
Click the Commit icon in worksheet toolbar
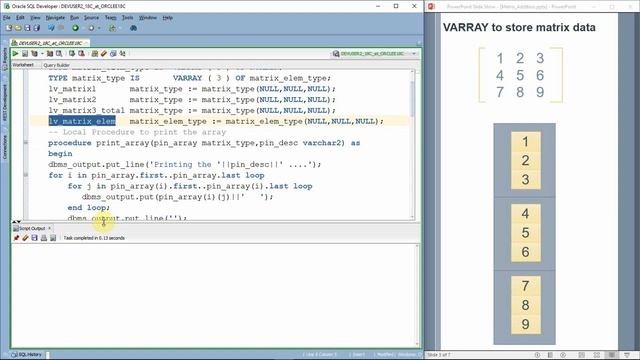click(72, 53)
